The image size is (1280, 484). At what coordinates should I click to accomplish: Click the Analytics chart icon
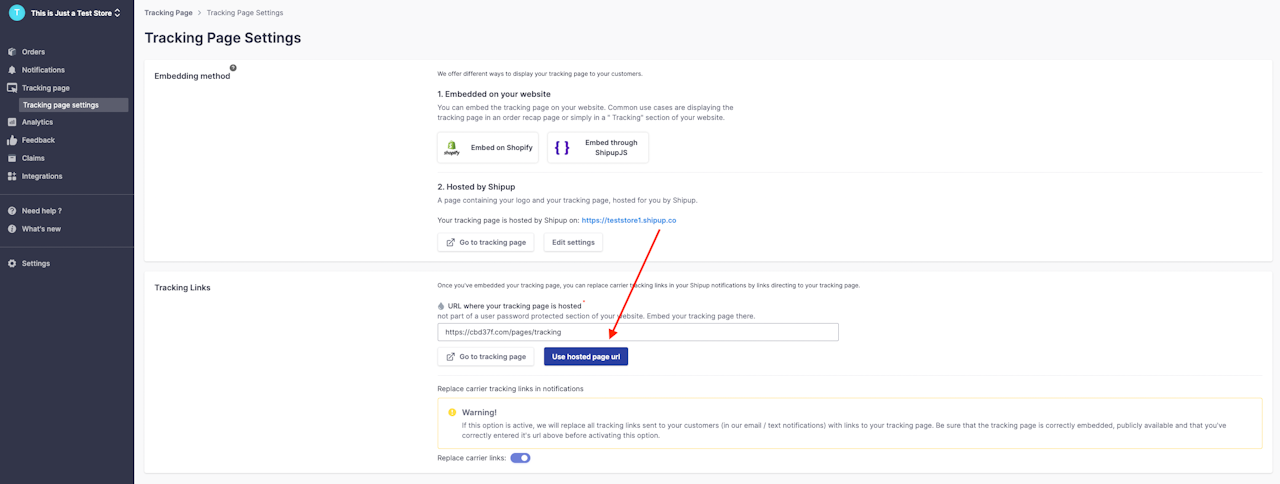[12, 122]
